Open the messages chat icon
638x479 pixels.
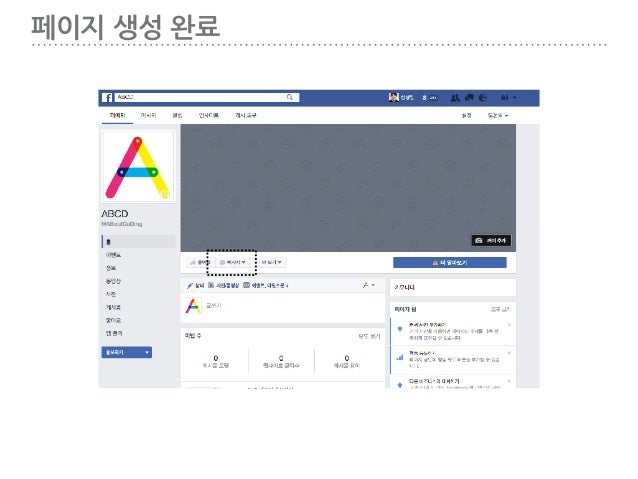coord(469,98)
